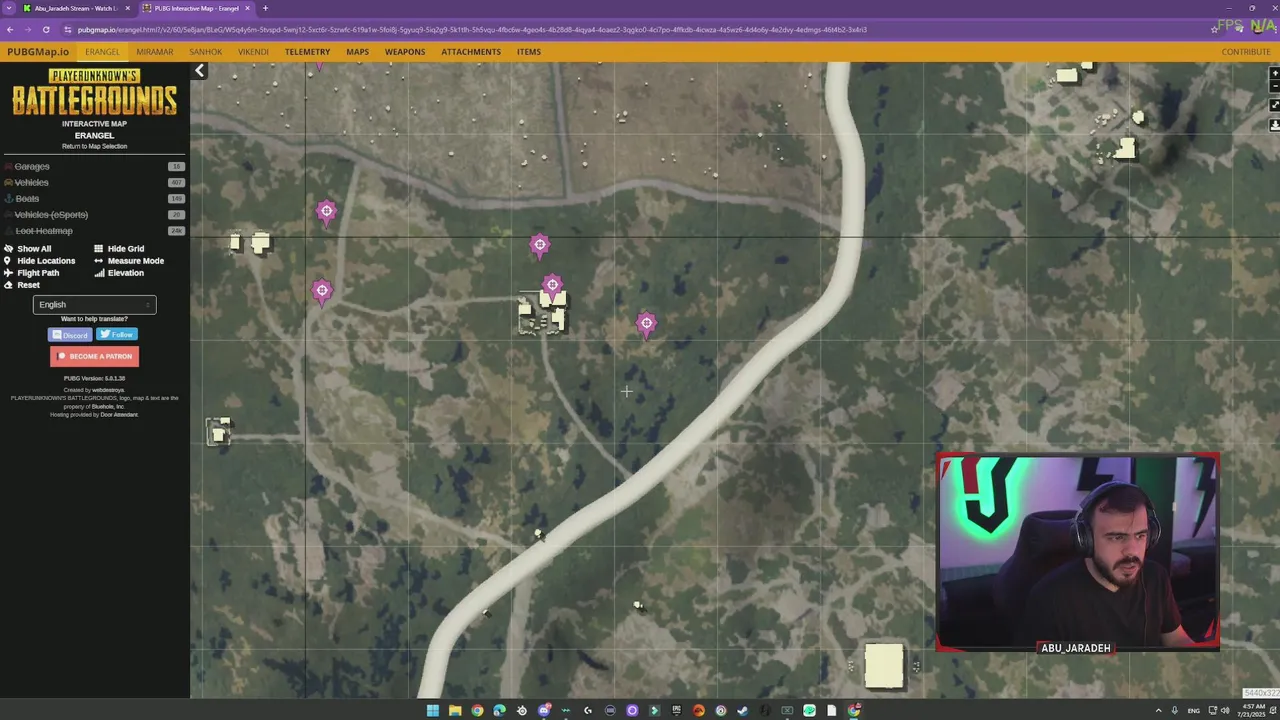Screen dimensions: 1280x720
Task: Open Google Chrome from the taskbar
Action: (x=477, y=711)
